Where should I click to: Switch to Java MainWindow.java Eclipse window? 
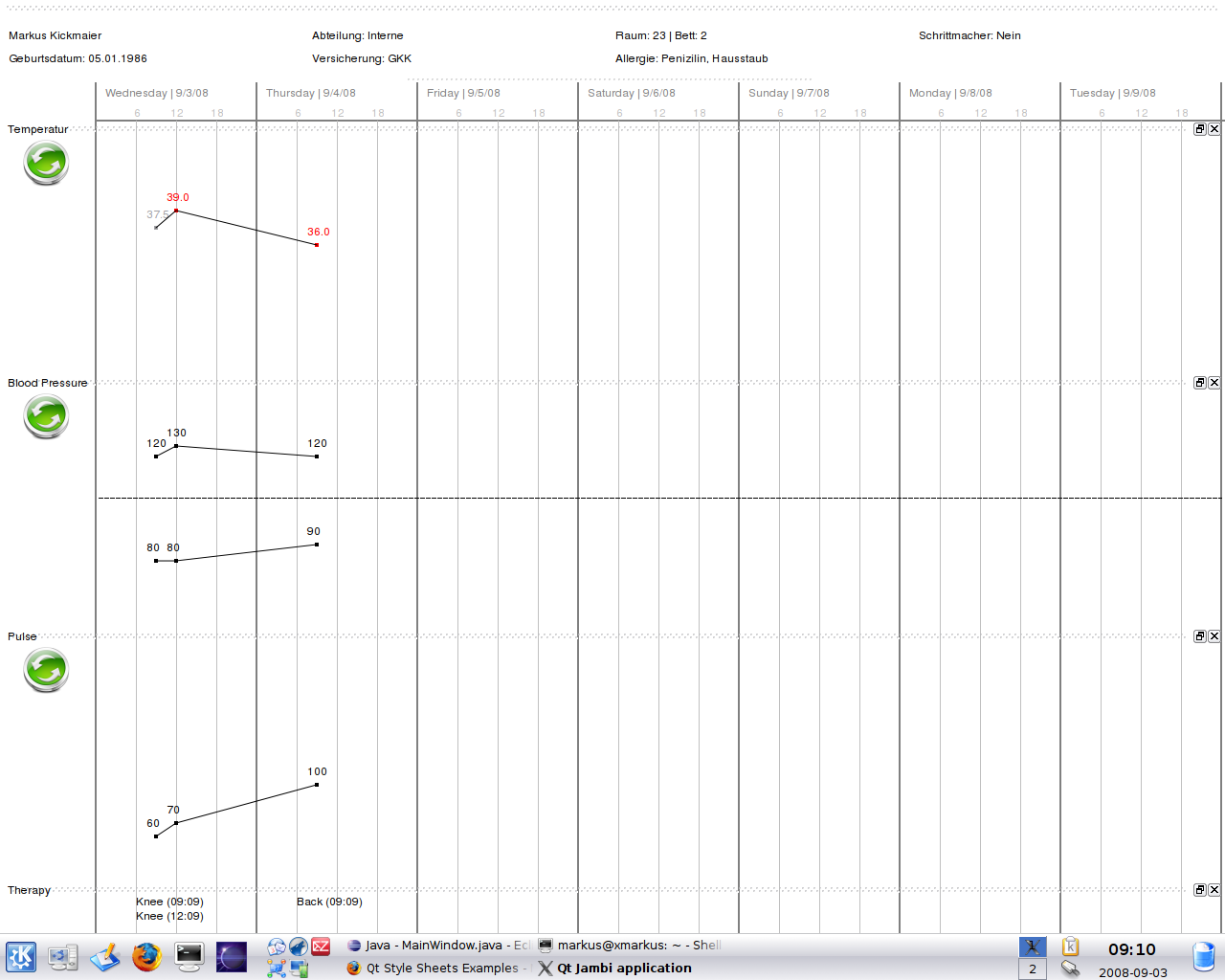pos(437,945)
